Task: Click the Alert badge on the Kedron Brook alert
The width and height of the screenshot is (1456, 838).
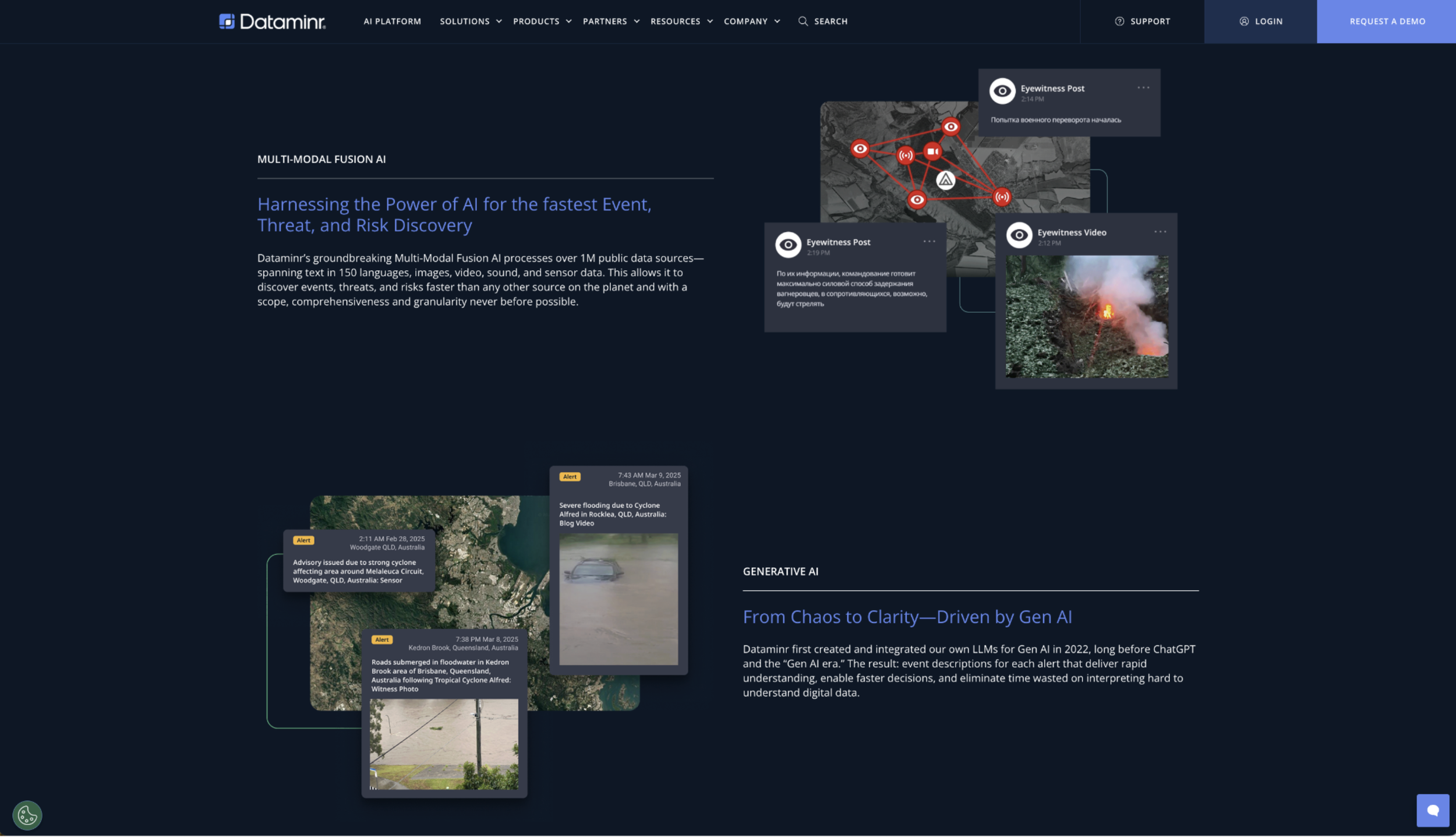Action: coord(382,640)
